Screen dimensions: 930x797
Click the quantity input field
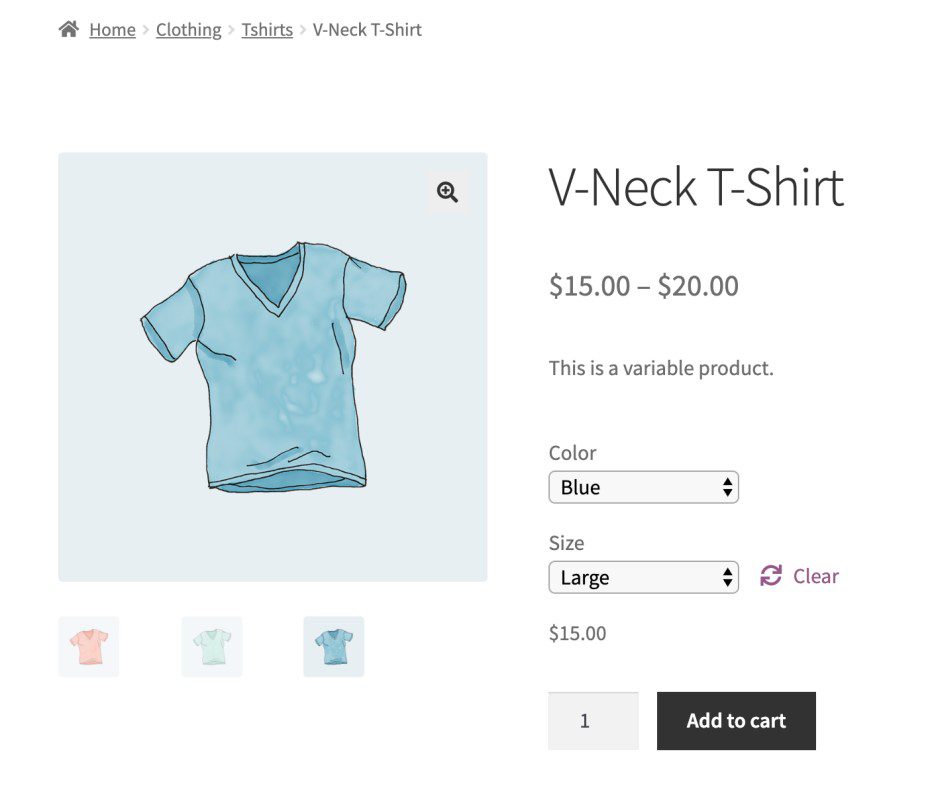pyautogui.click(x=593, y=720)
